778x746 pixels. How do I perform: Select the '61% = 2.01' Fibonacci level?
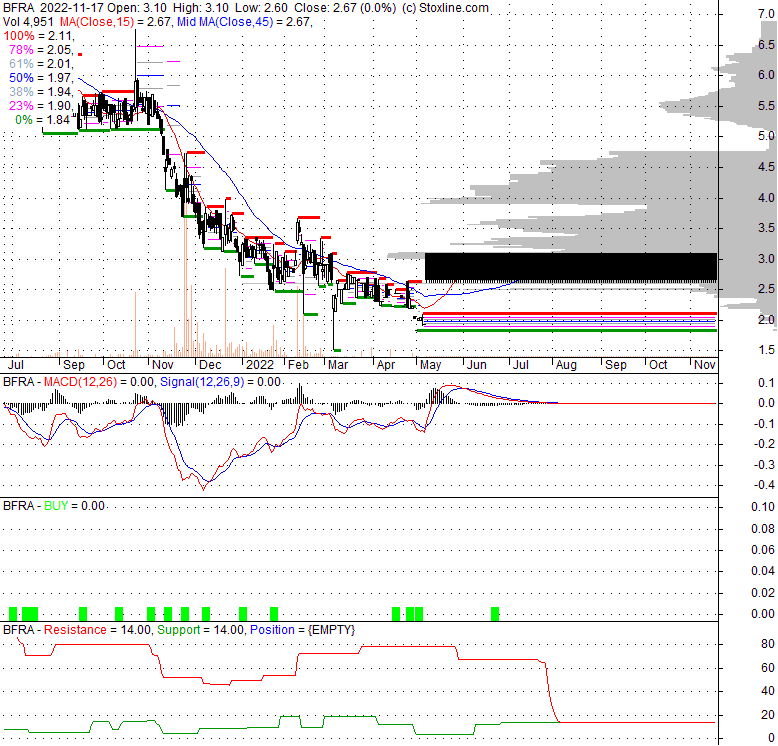pos(41,63)
